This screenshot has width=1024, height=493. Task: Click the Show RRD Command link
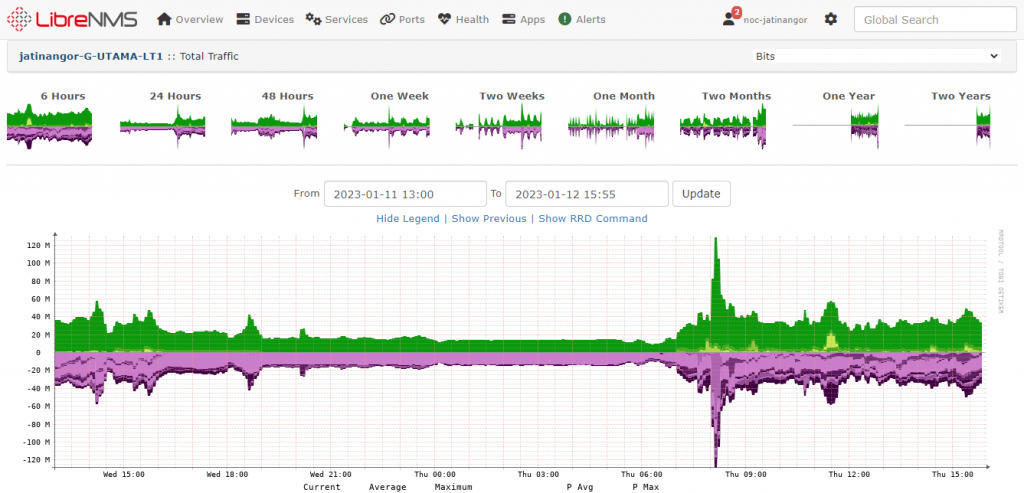click(x=593, y=218)
